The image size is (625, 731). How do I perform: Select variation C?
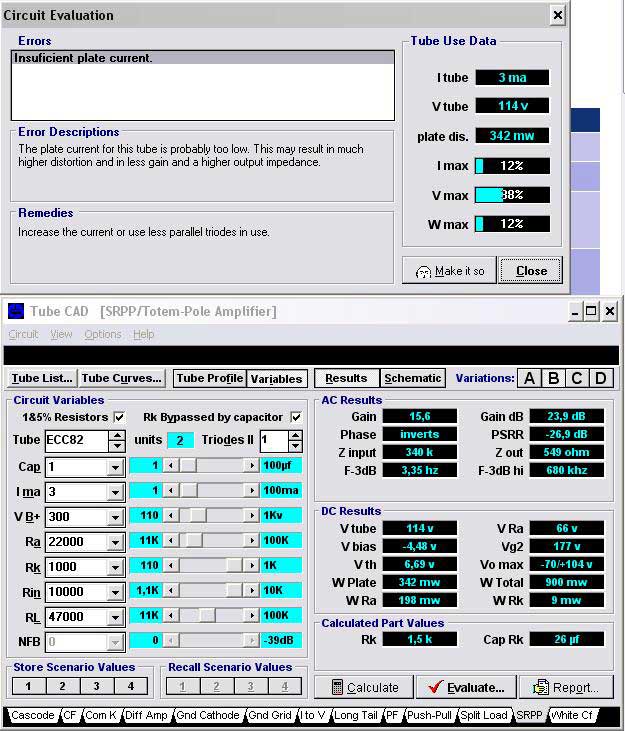coord(577,378)
